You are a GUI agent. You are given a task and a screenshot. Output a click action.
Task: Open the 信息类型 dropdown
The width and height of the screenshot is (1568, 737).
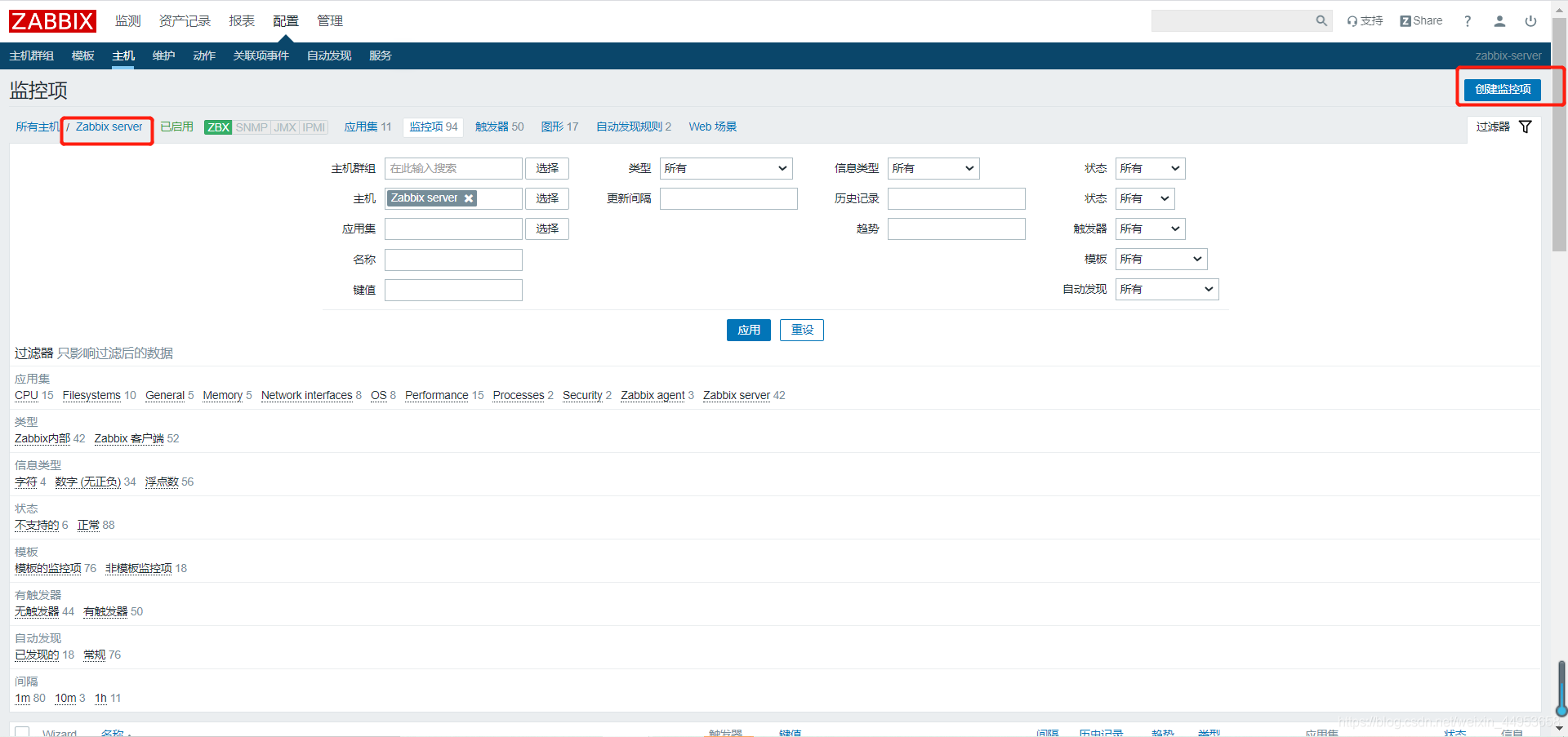(933, 169)
